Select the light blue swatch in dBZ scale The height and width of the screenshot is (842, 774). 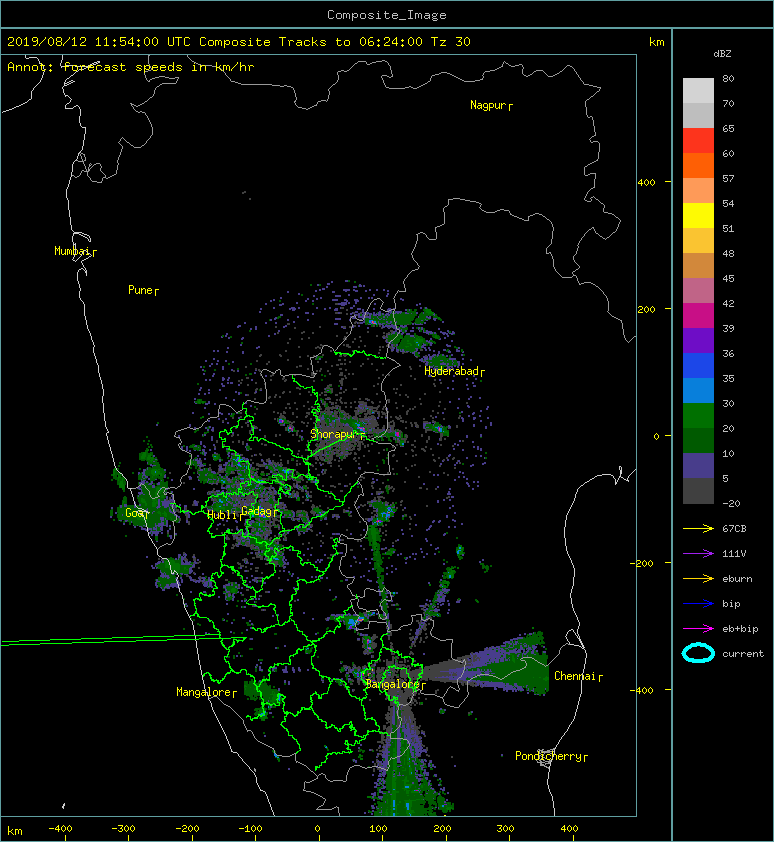point(698,390)
